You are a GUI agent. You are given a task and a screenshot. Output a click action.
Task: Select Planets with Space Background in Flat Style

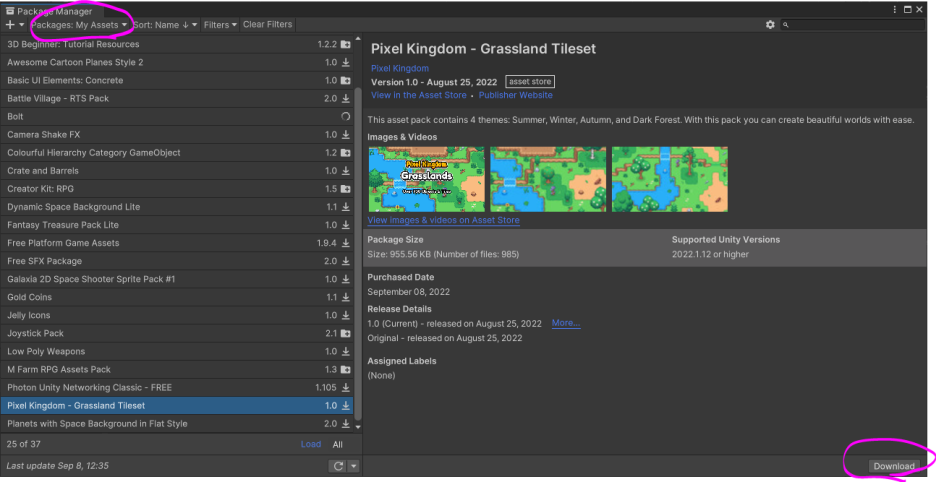pos(177,423)
